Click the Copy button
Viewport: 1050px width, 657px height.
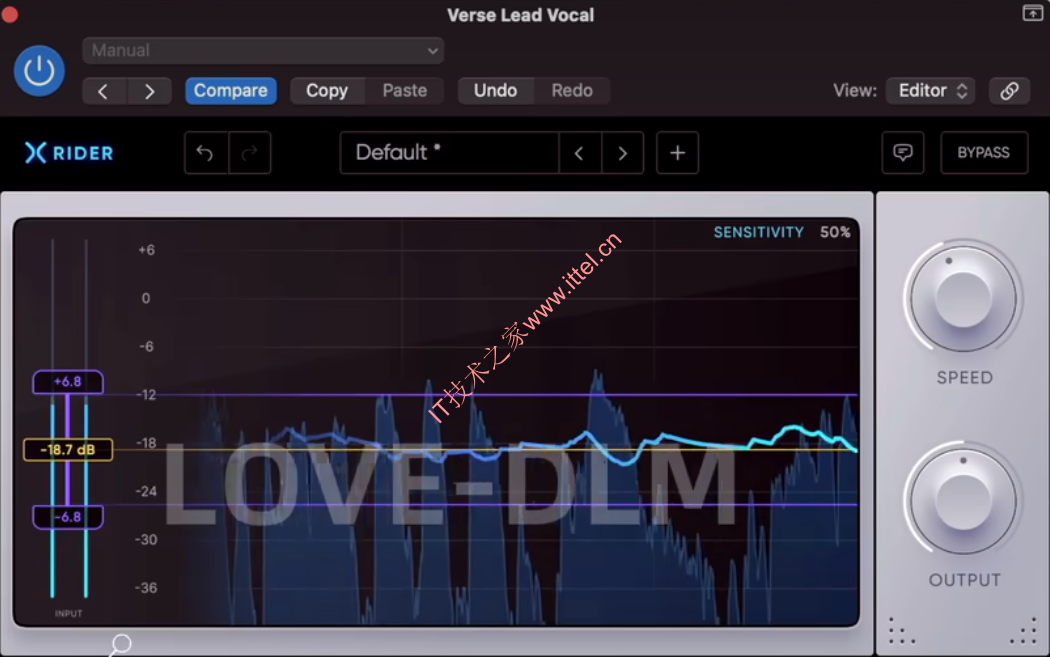[327, 91]
